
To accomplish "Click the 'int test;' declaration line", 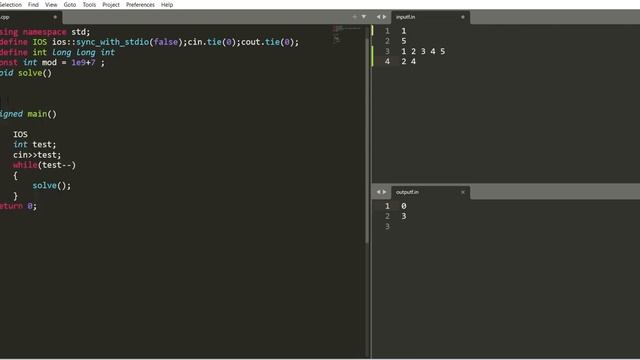I will click(x=34, y=144).
